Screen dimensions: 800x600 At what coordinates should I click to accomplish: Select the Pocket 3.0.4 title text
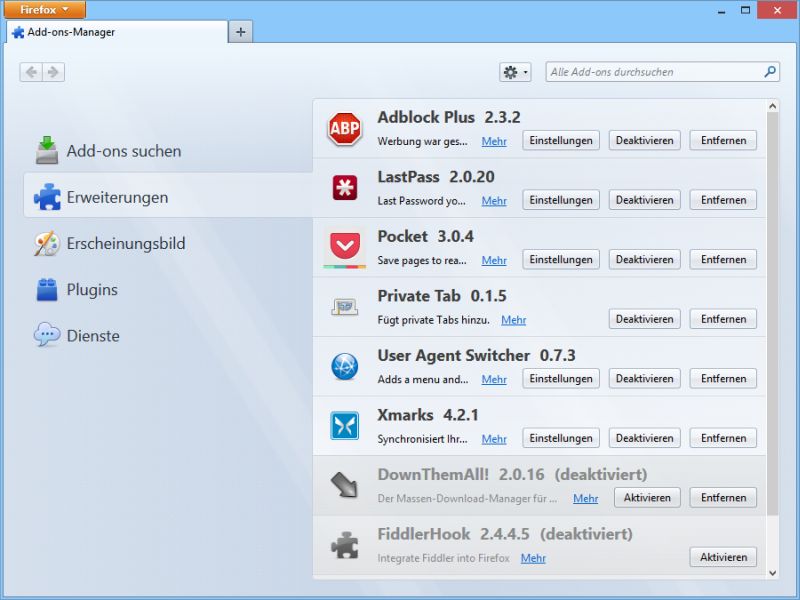point(426,236)
